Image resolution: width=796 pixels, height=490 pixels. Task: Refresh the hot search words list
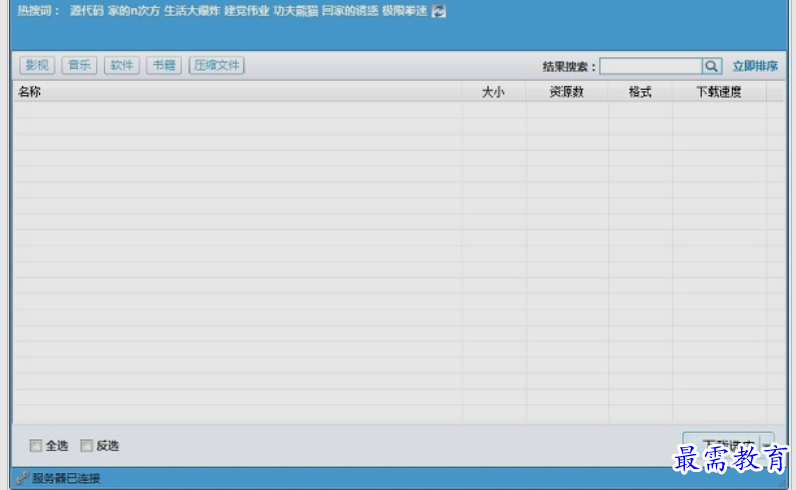click(439, 11)
